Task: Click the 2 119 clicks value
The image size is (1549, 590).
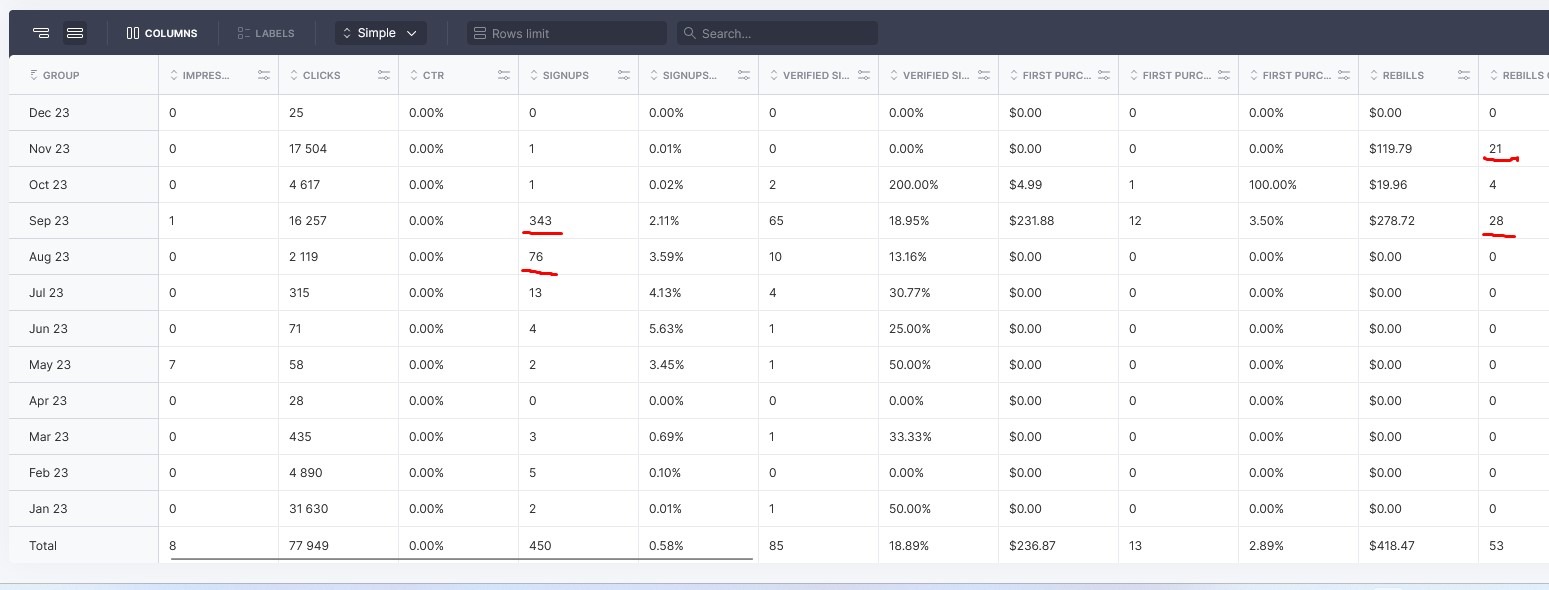Action: click(x=304, y=257)
